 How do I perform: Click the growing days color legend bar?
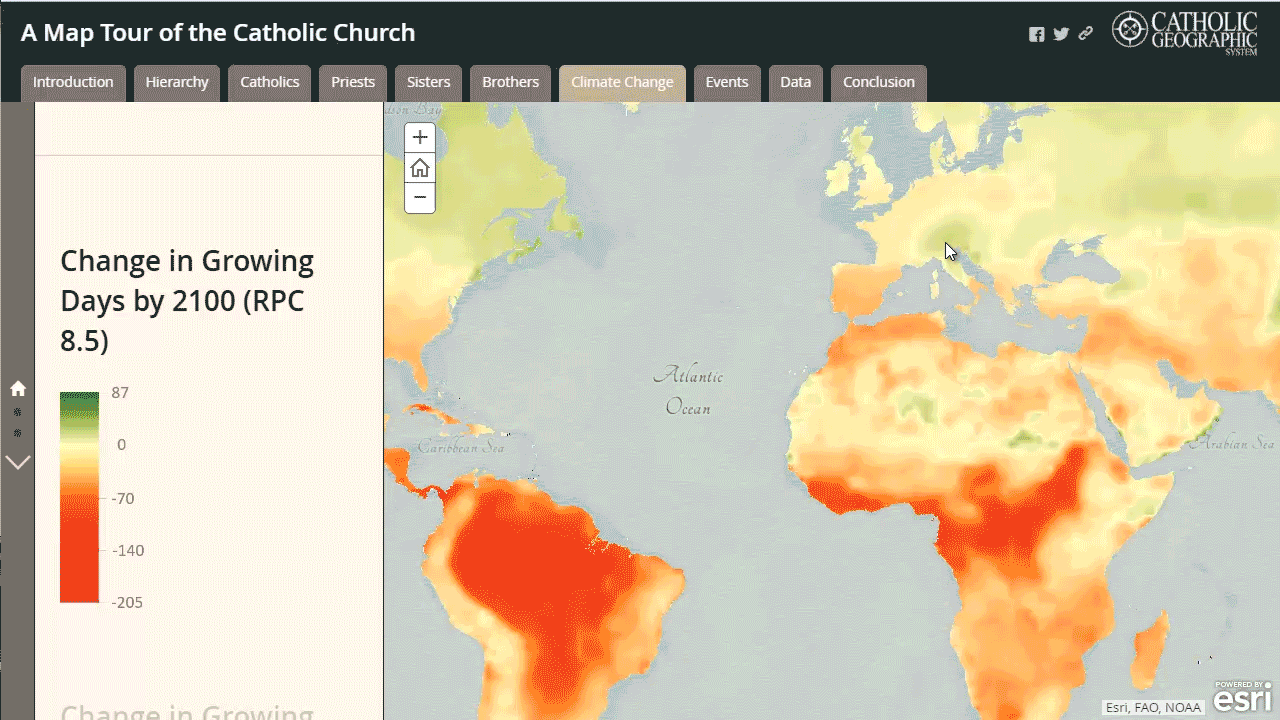[79, 497]
